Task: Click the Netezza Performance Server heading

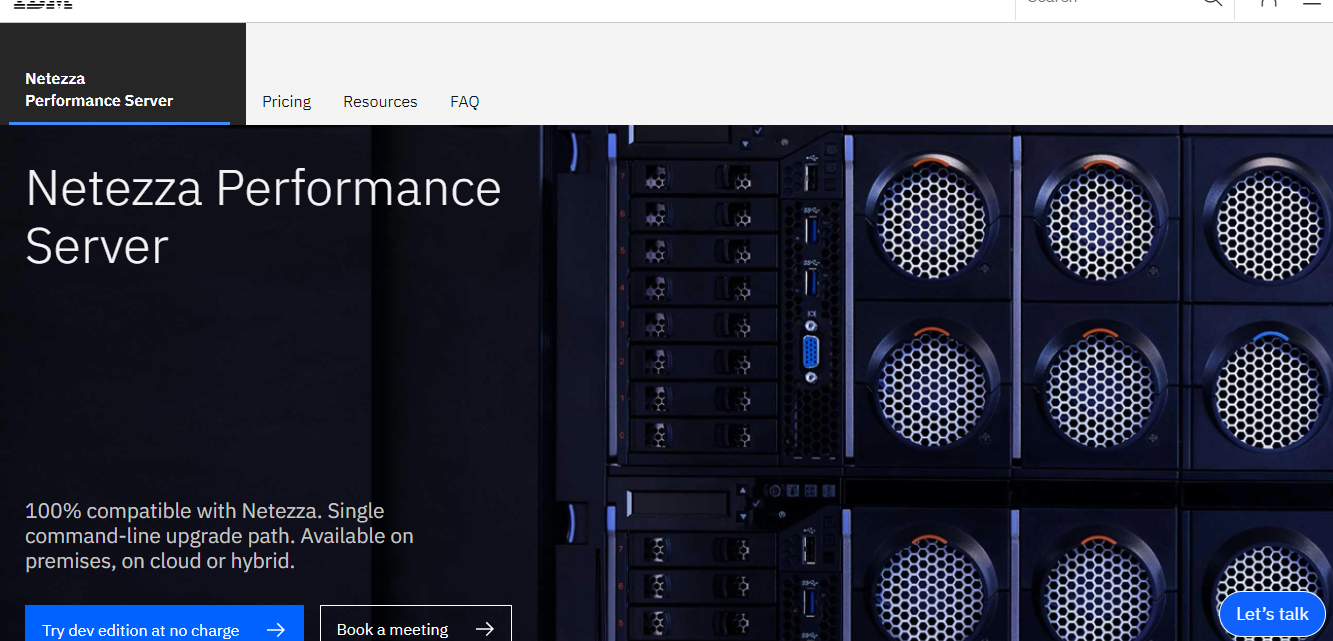Action: 263,216
